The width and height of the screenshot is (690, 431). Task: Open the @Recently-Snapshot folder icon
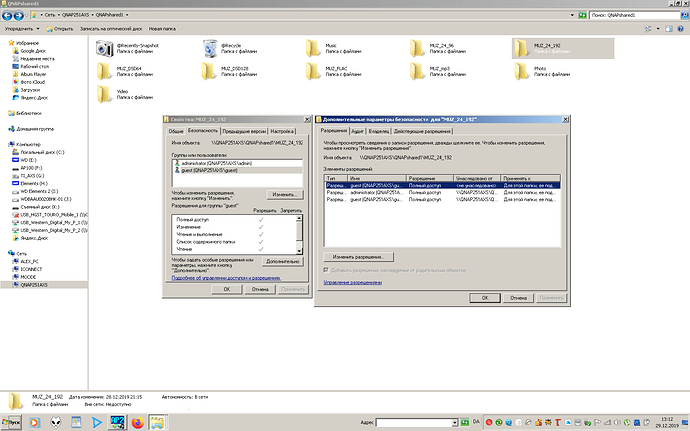105,47
